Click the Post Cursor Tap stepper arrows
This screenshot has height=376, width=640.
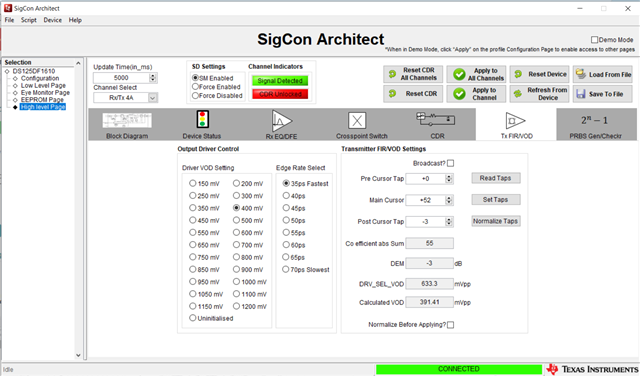pyautogui.click(x=449, y=222)
